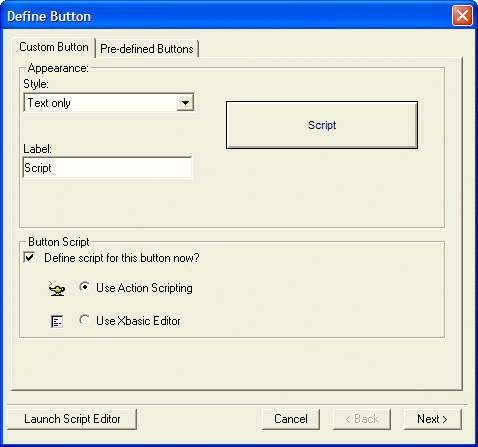Uncheck the Define script for this button checkbox
The height and width of the screenshot is (447, 478).
pos(30,258)
